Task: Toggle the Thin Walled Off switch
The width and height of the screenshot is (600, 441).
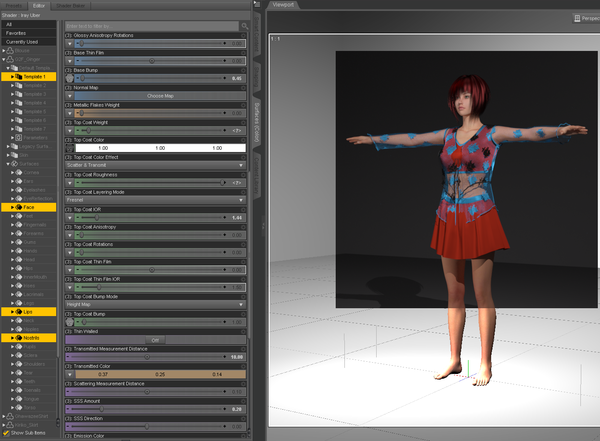Action: point(155,340)
